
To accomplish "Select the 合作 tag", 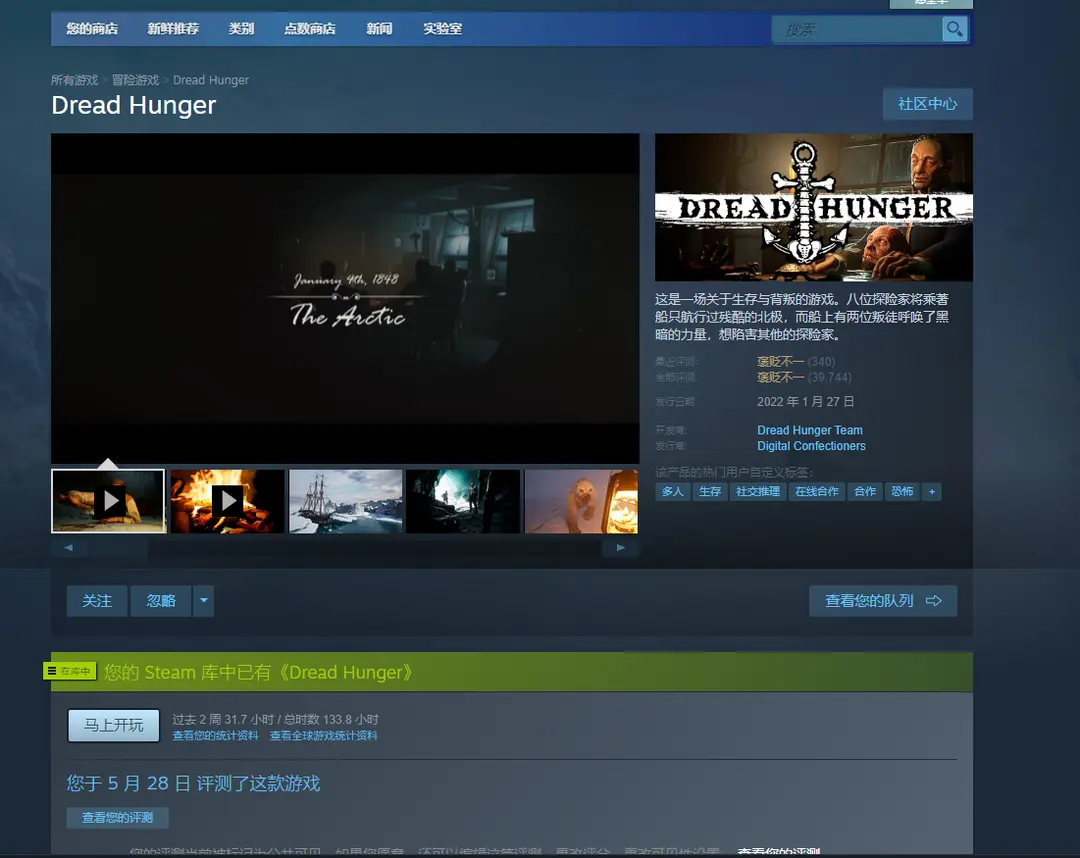I will pyautogui.click(x=865, y=492).
